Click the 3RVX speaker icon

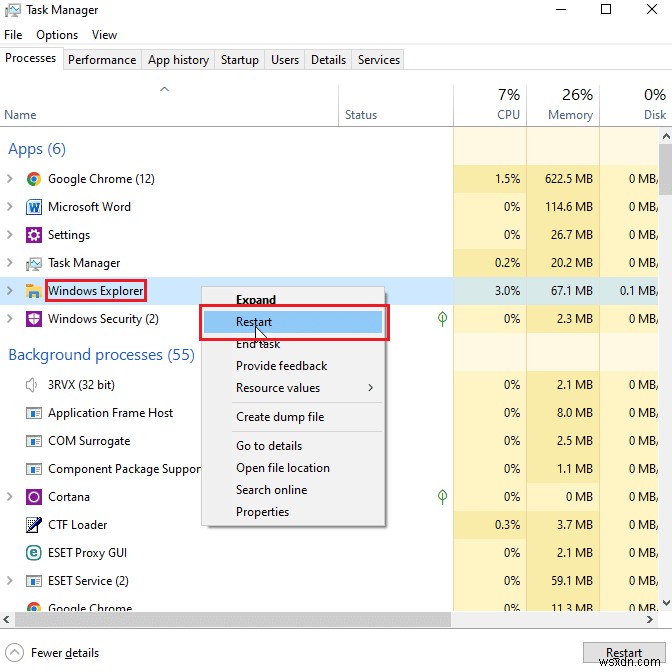coord(32,385)
